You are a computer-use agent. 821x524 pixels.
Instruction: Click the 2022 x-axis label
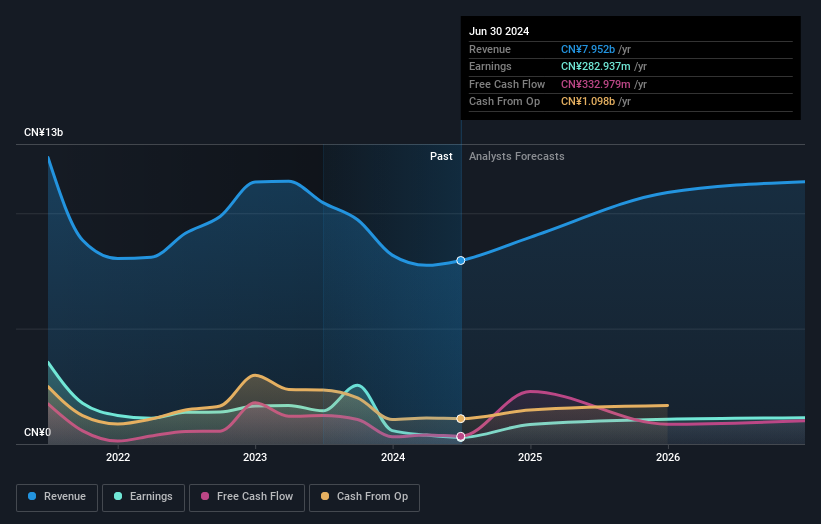pos(118,458)
